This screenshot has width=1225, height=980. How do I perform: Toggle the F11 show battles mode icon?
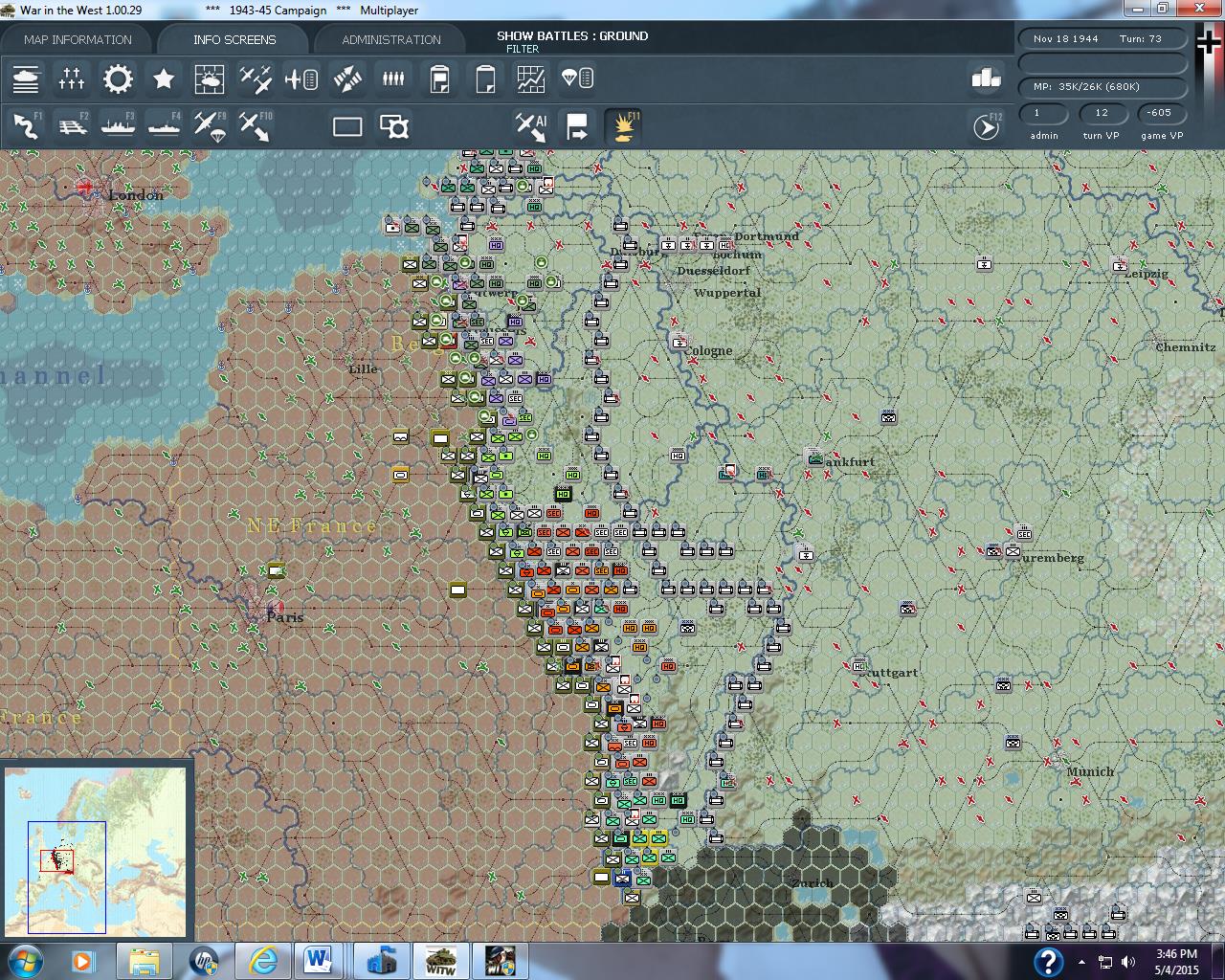tap(623, 125)
